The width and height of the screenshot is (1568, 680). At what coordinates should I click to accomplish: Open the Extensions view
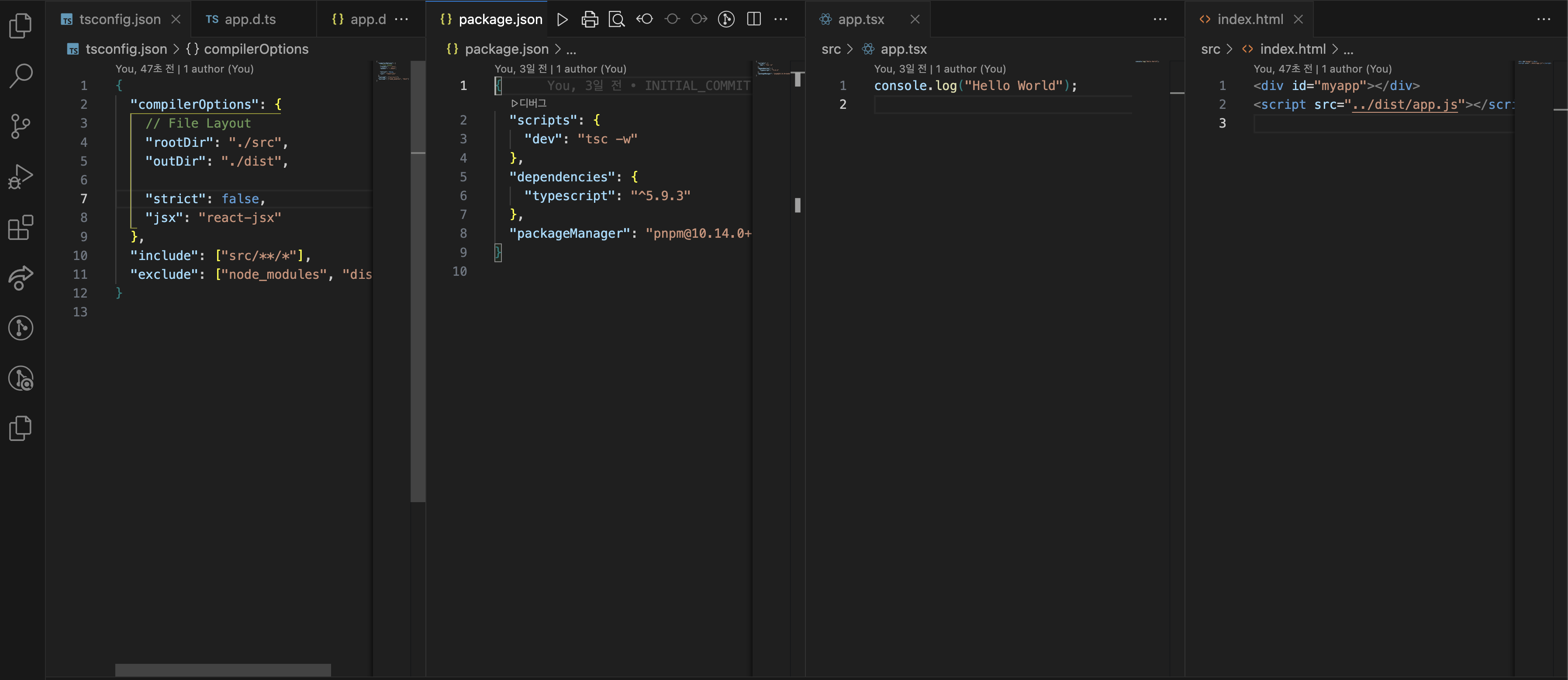pyautogui.click(x=21, y=228)
